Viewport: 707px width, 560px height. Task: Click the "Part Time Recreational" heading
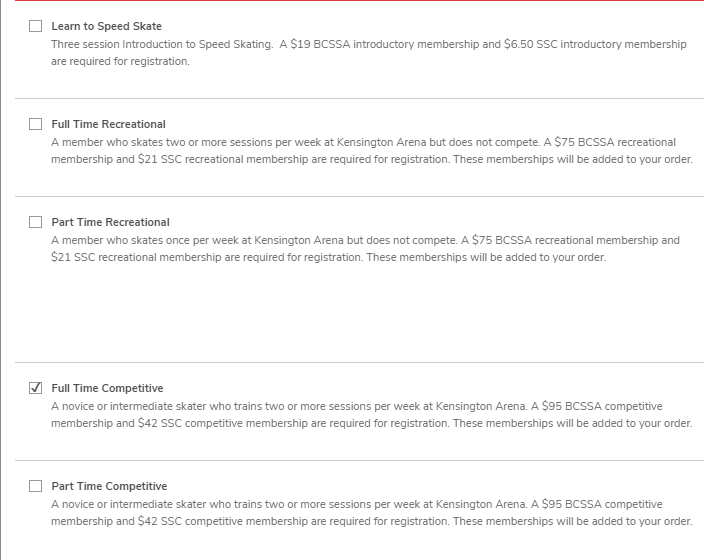110,222
